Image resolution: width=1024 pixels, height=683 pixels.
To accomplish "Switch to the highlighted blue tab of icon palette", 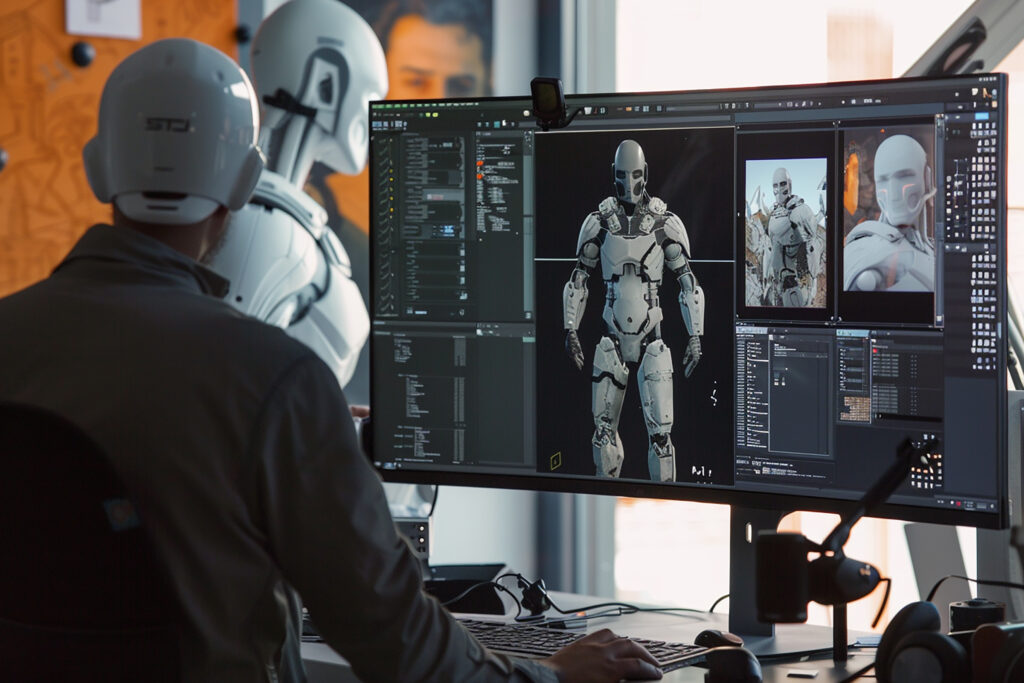I will point(982,116).
